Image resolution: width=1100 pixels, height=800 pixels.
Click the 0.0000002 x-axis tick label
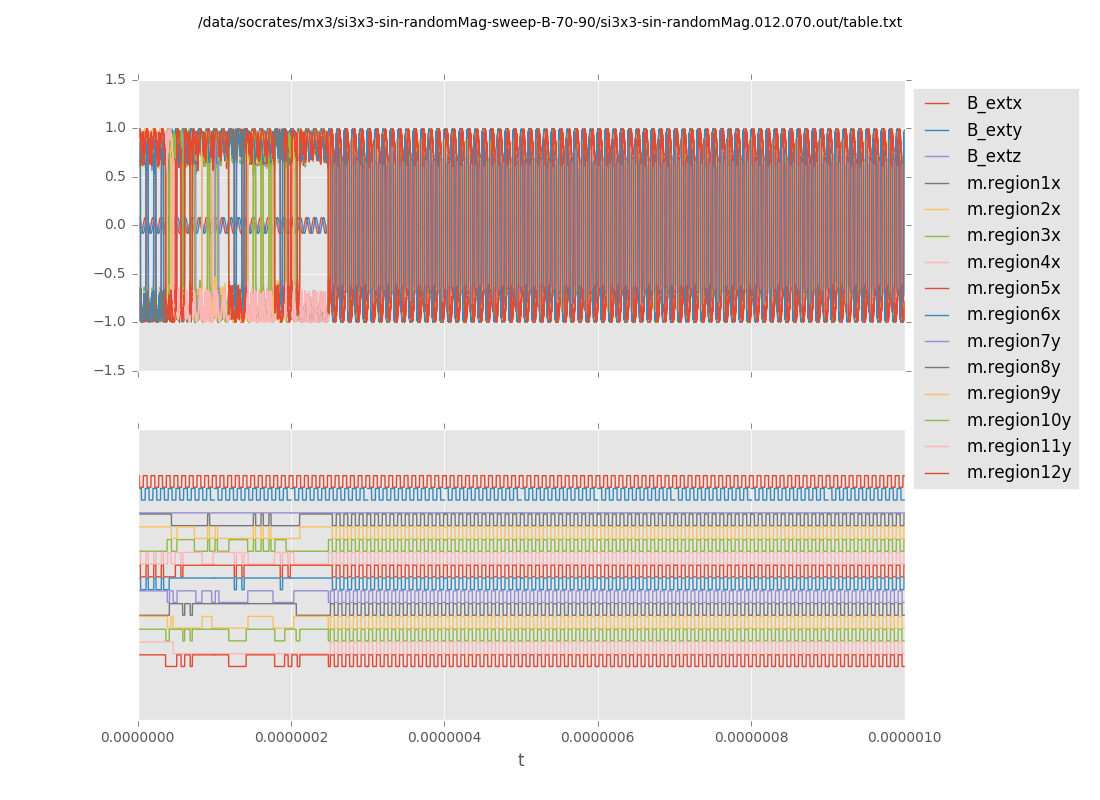pos(292,738)
